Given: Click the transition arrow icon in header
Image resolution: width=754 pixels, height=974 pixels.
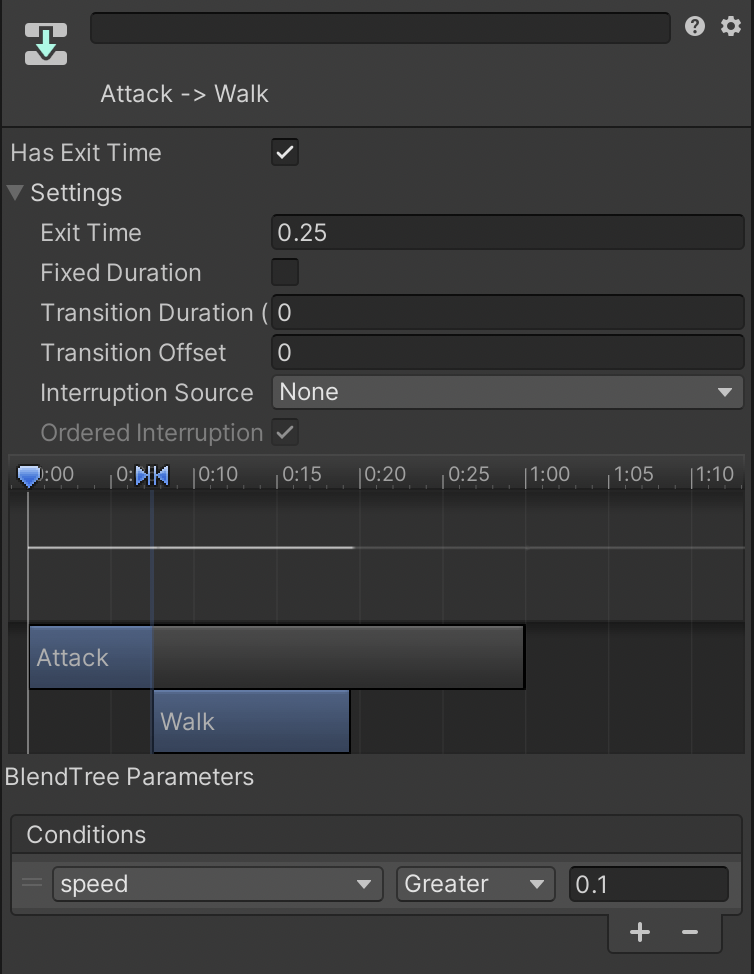Looking at the screenshot, I should point(46,45).
